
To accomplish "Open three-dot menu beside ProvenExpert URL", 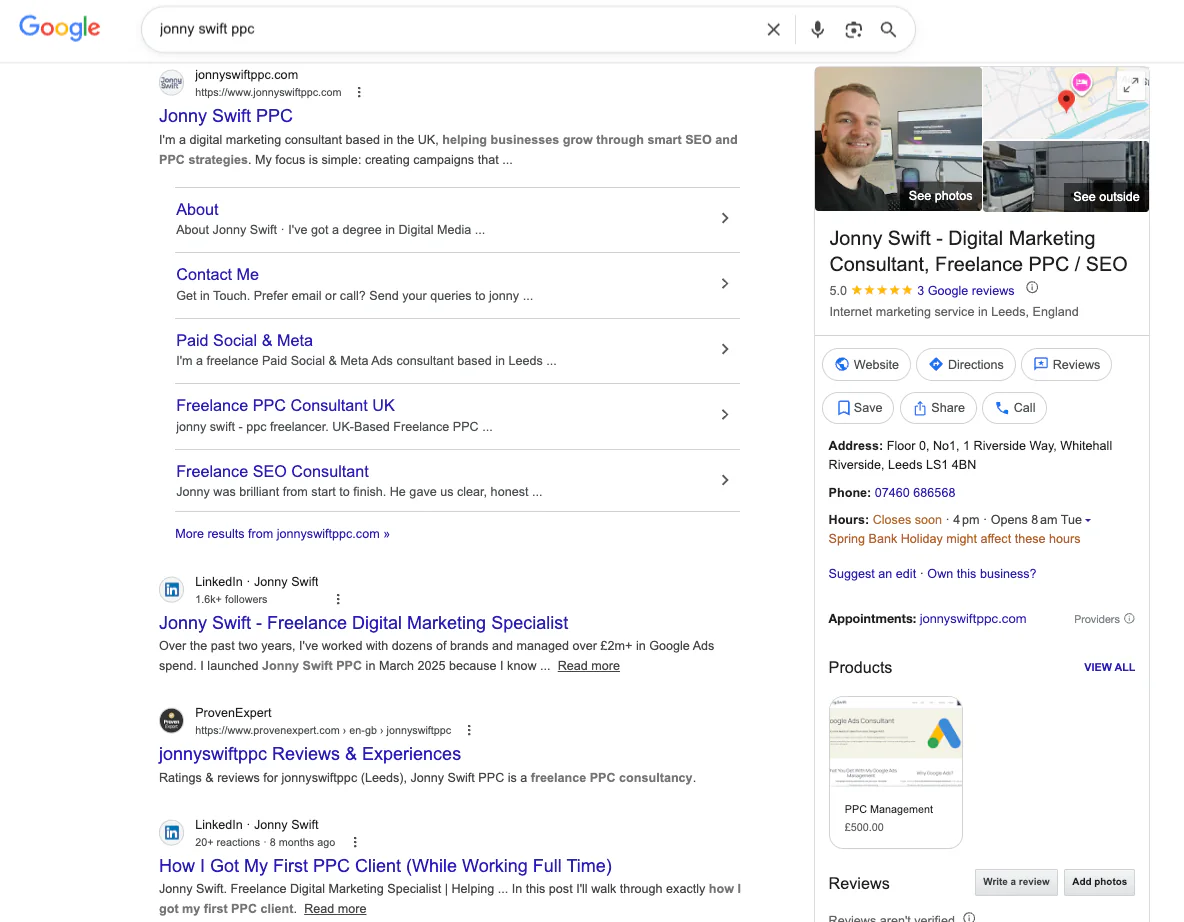I will point(469,730).
